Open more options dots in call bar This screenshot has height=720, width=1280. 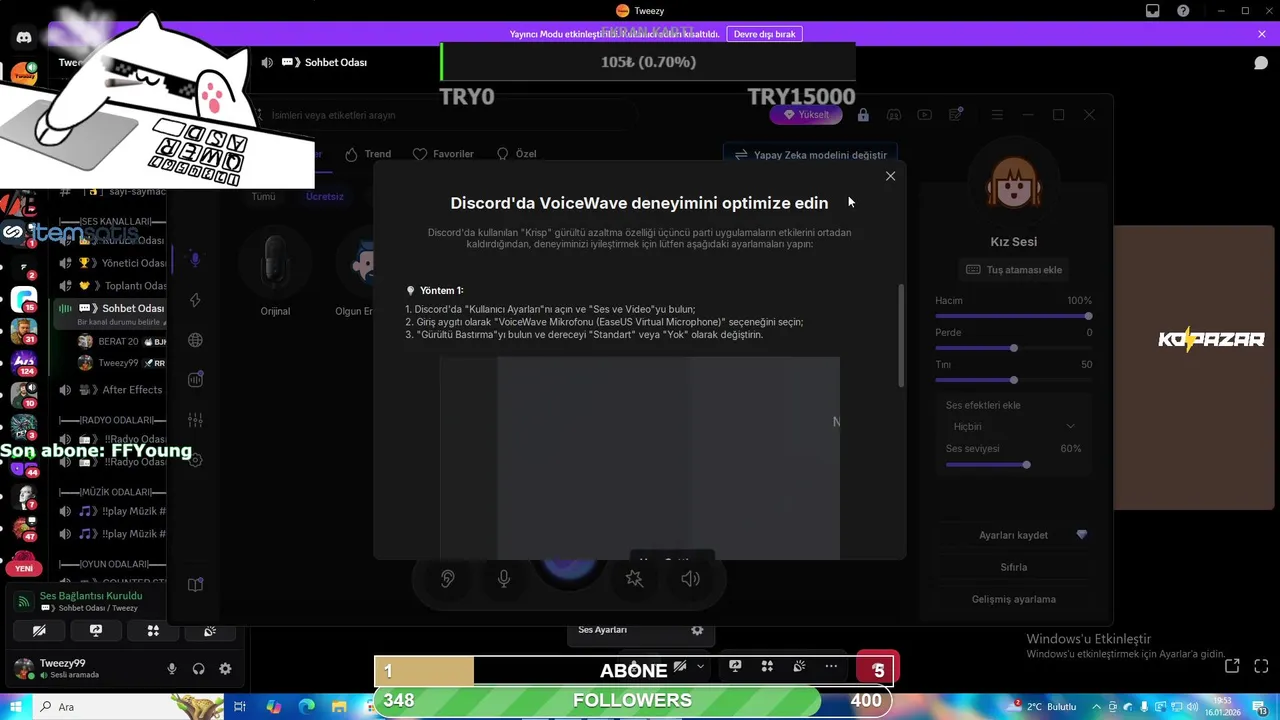point(831,666)
